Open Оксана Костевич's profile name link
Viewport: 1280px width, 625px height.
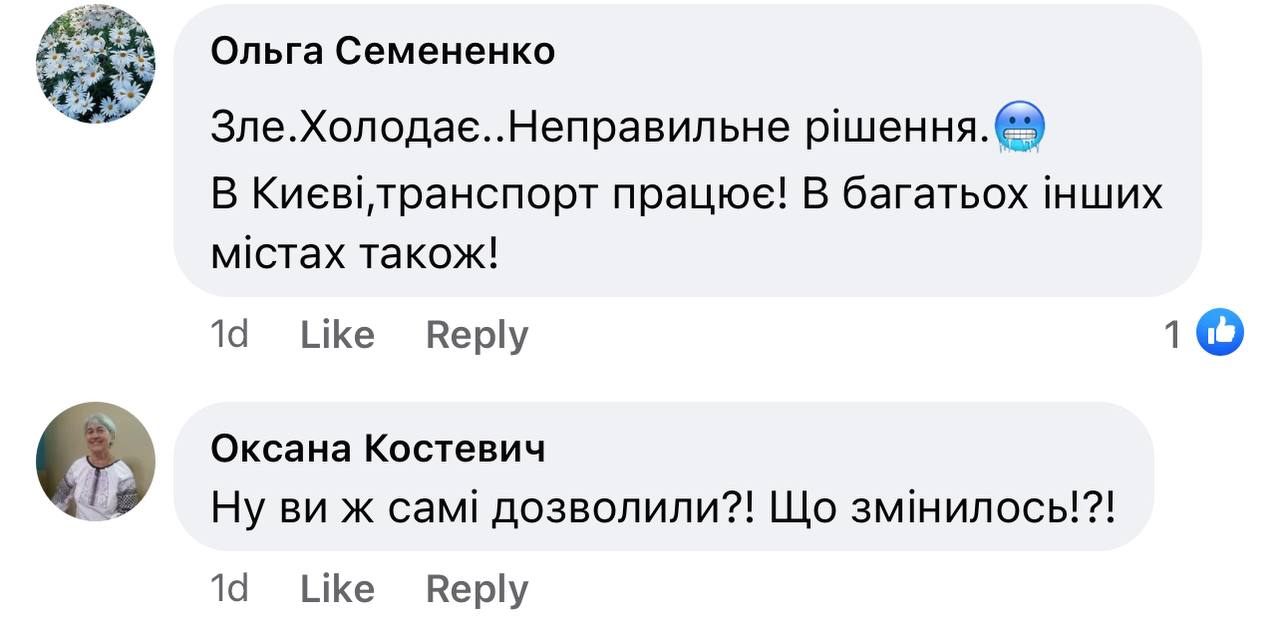378,449
